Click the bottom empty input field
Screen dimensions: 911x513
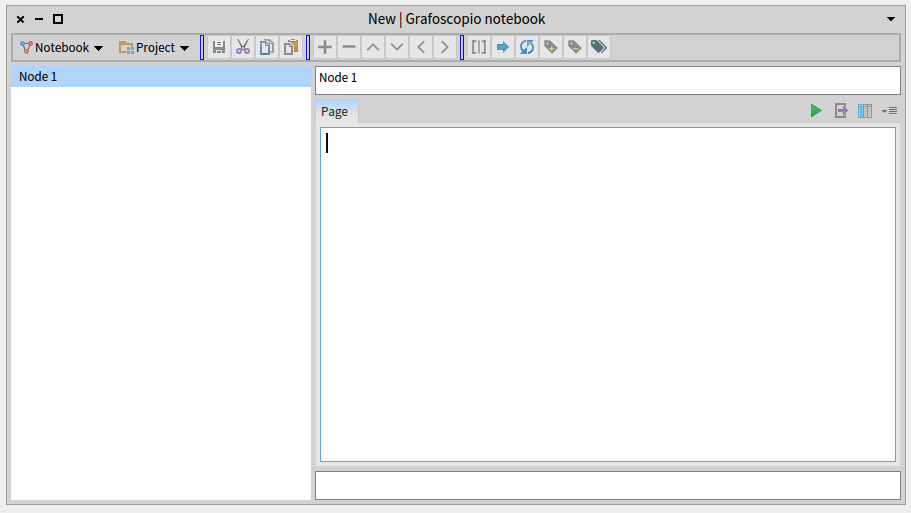608,485
